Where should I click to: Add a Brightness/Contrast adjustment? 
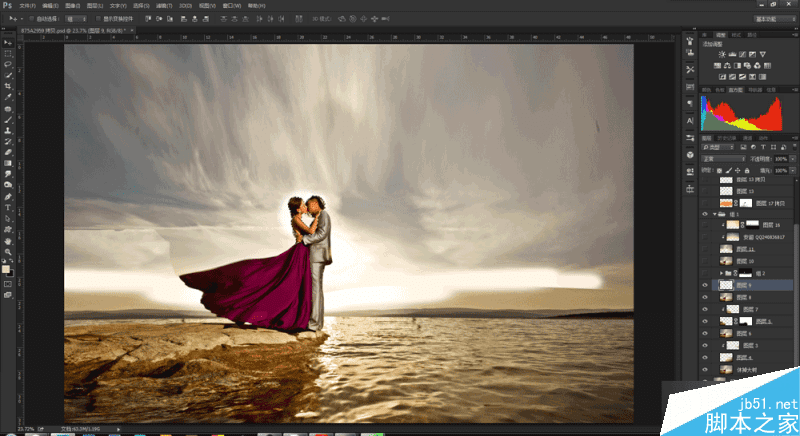point(722,54)
